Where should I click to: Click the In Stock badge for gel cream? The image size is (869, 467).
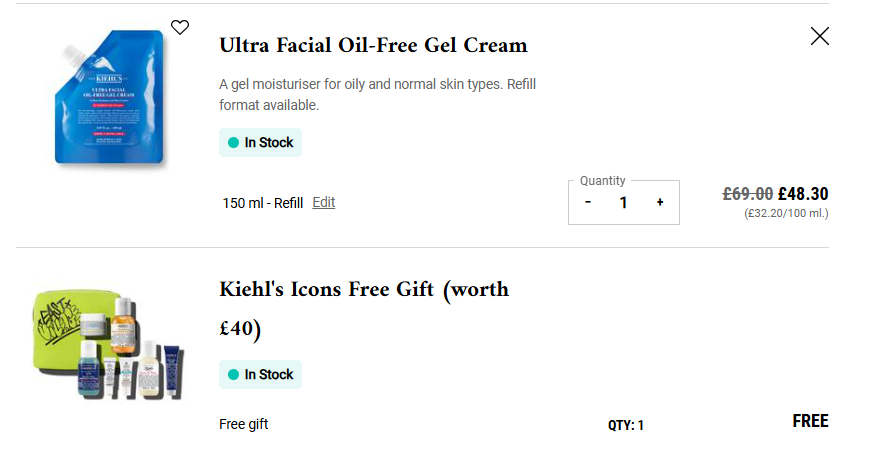[x=261, y=143]
